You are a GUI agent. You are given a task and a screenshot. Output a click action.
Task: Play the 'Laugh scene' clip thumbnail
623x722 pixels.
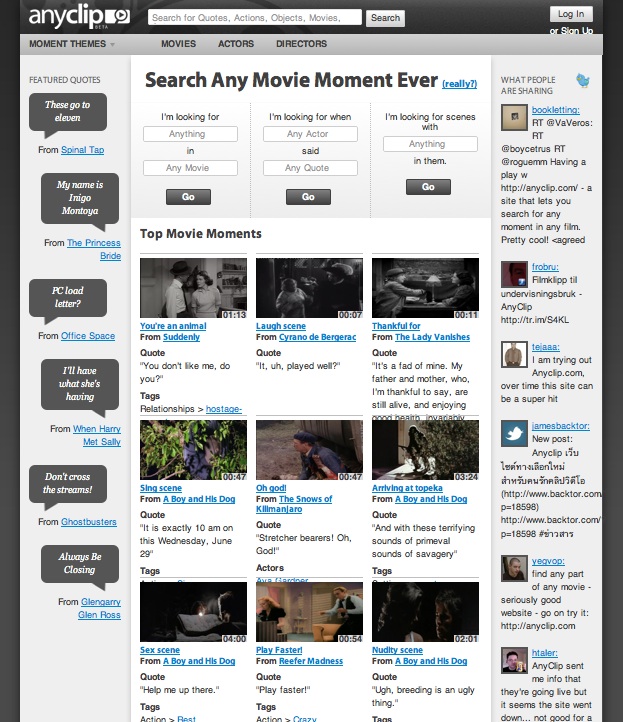[309, 288]
